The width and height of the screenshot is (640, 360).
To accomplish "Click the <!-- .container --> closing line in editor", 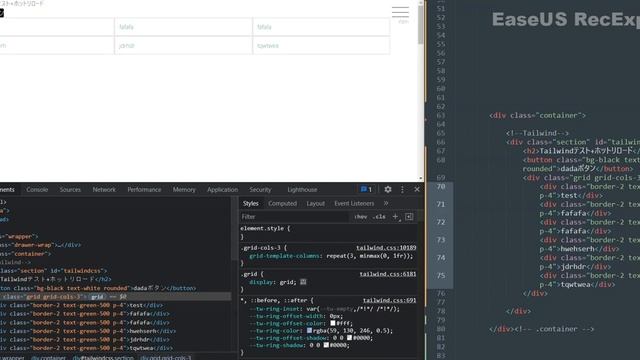I will (542, 329).
